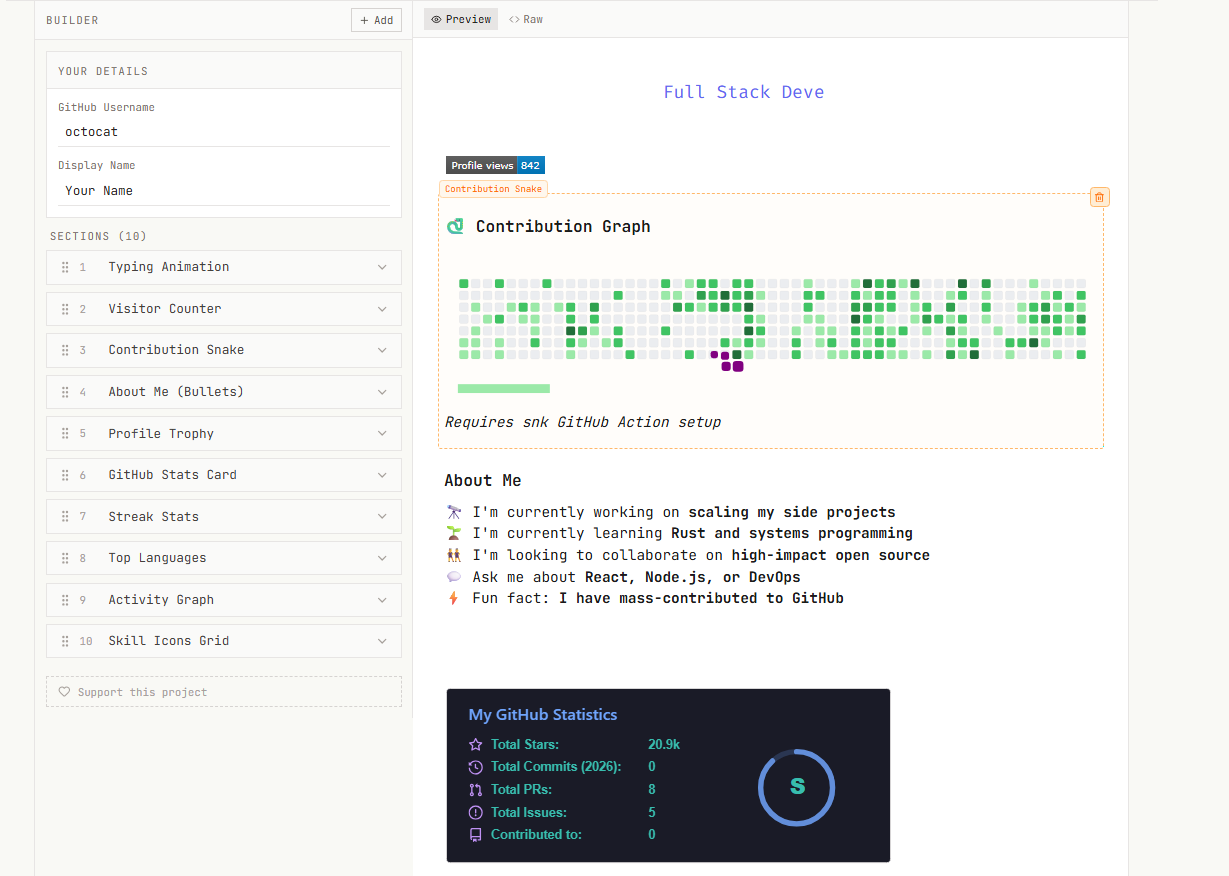
Task: Click the 'Requires snk GitHub Action setup' note
Action: [x=583, y=422]
